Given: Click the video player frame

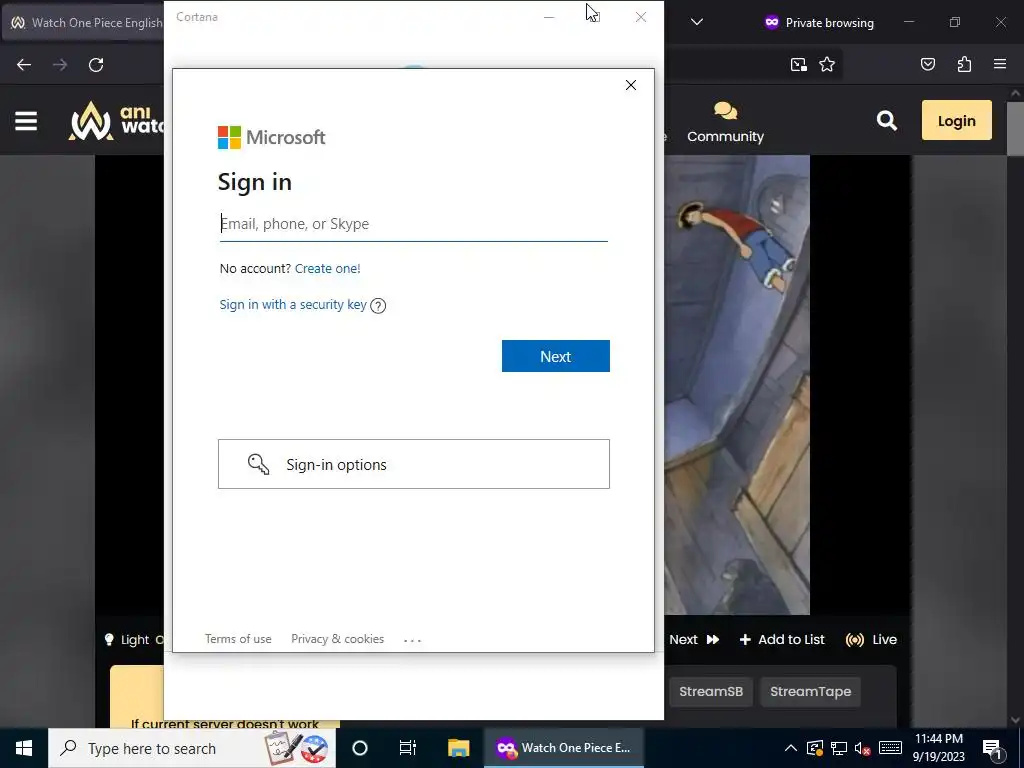Looking at the screenshot, I should click(787, 385).
